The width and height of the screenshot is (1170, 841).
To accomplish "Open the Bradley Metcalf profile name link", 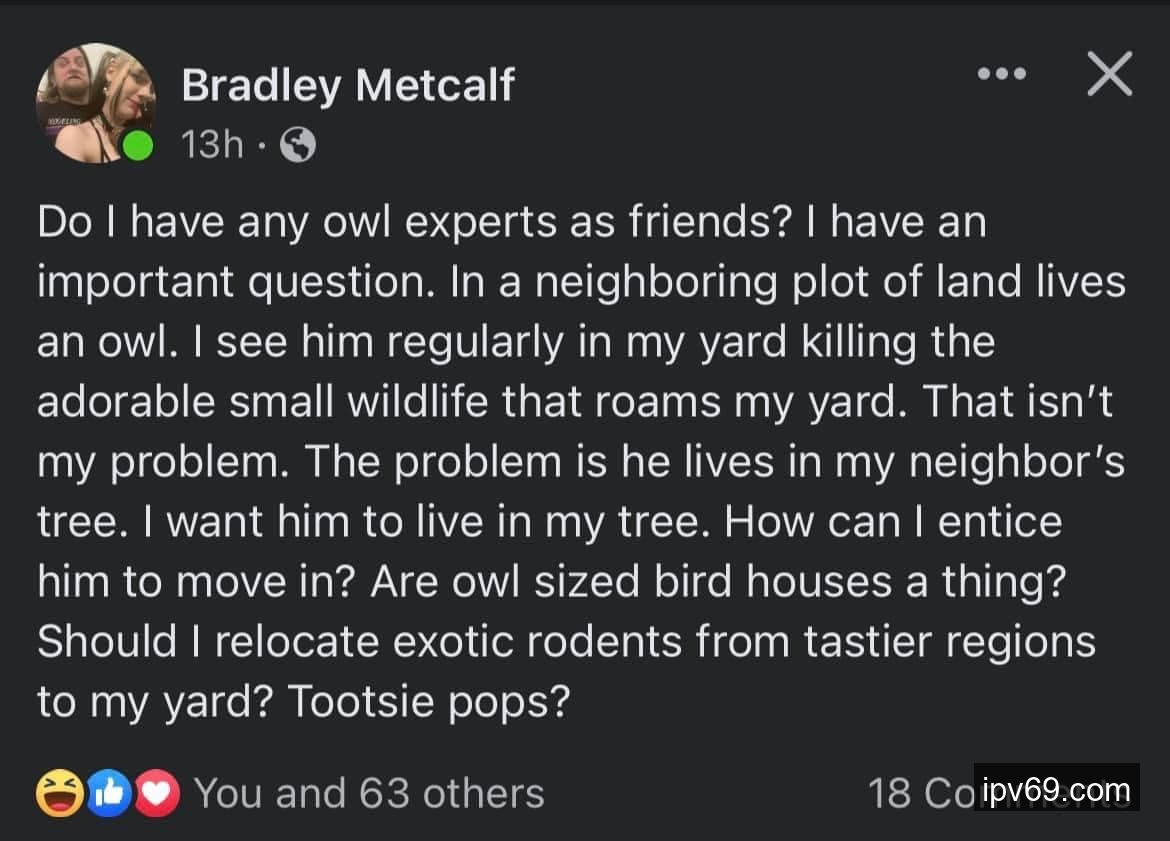I will 347,87.
